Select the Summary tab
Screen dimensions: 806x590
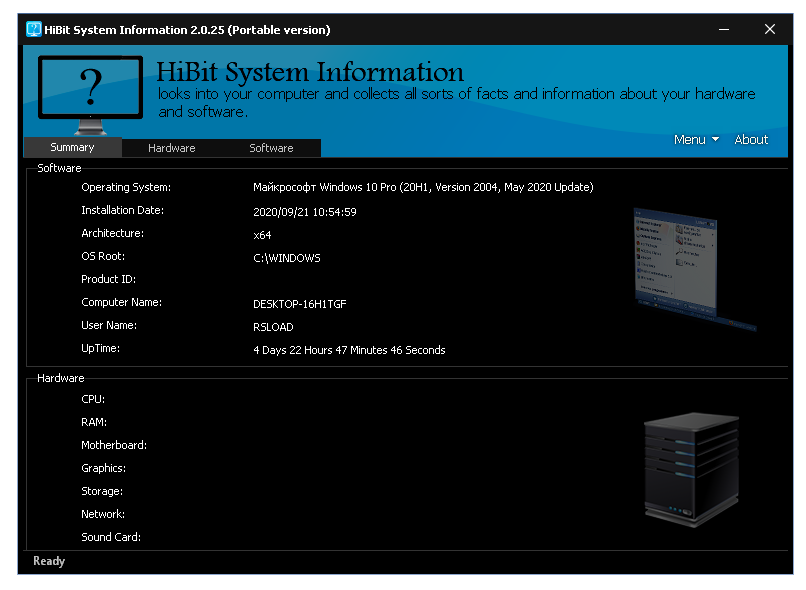[x=71, y=147]
